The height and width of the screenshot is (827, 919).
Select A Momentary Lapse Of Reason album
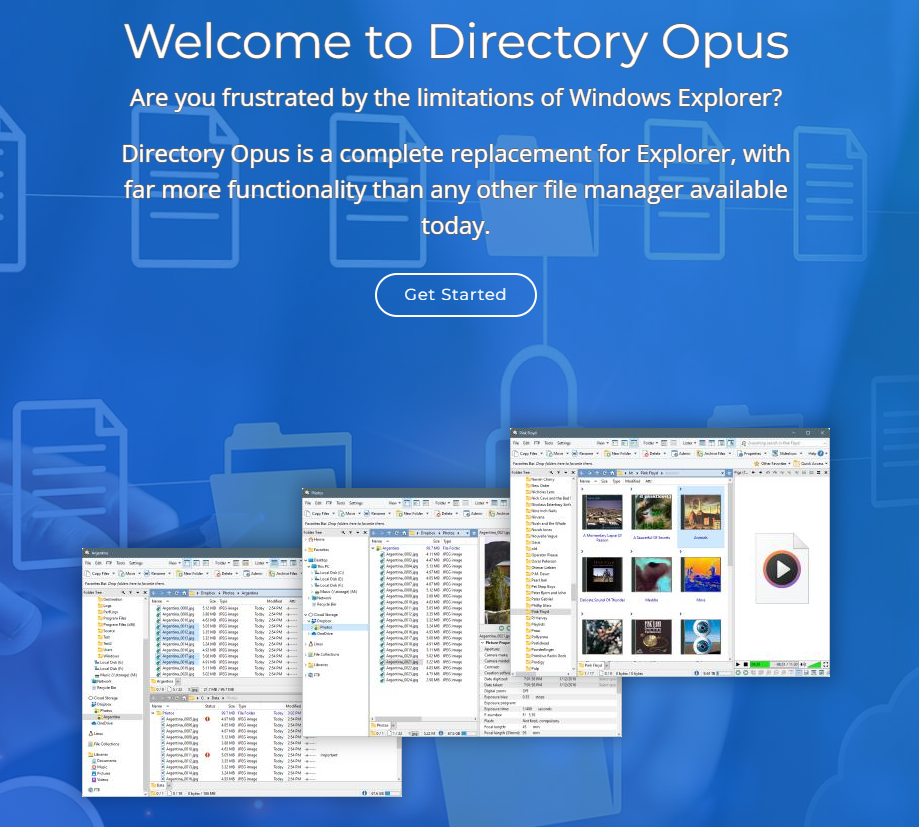click(x=602, y=518)
